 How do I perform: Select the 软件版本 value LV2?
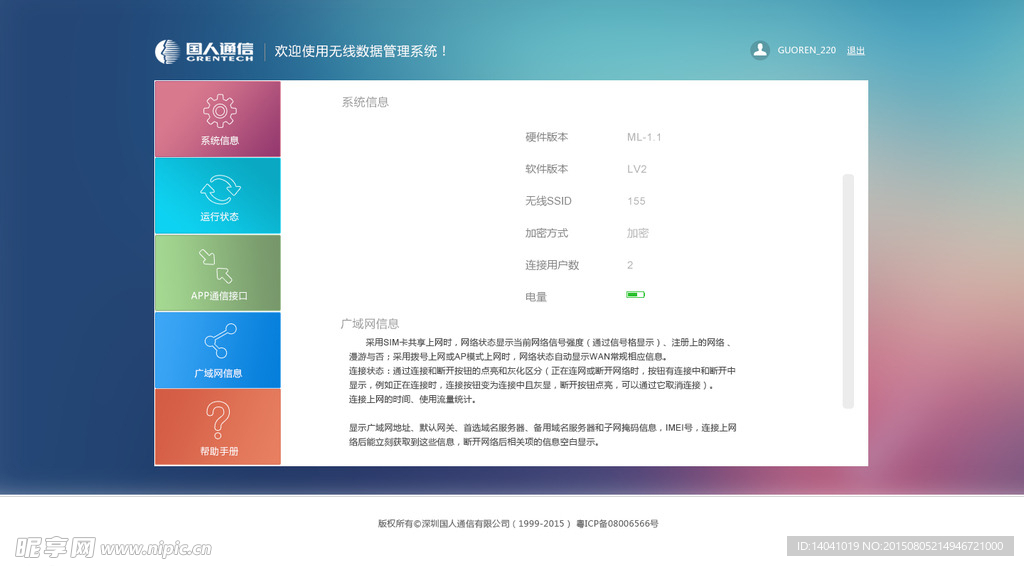(x=637, y=169)
